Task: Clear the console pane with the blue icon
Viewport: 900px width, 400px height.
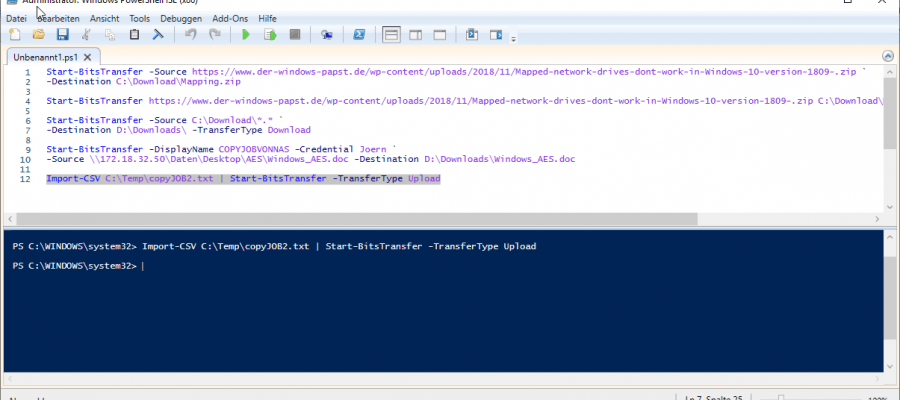Action: [x=157, y=35]
